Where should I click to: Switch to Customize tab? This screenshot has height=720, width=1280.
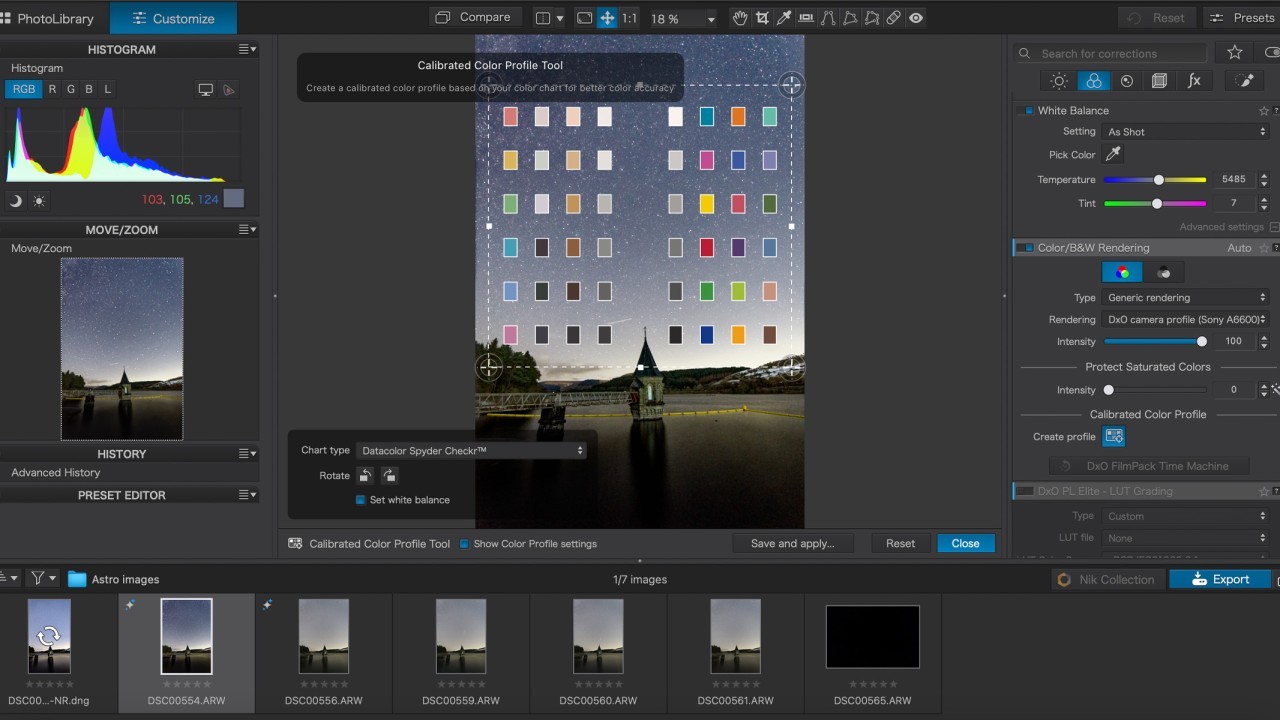point(173,18)
